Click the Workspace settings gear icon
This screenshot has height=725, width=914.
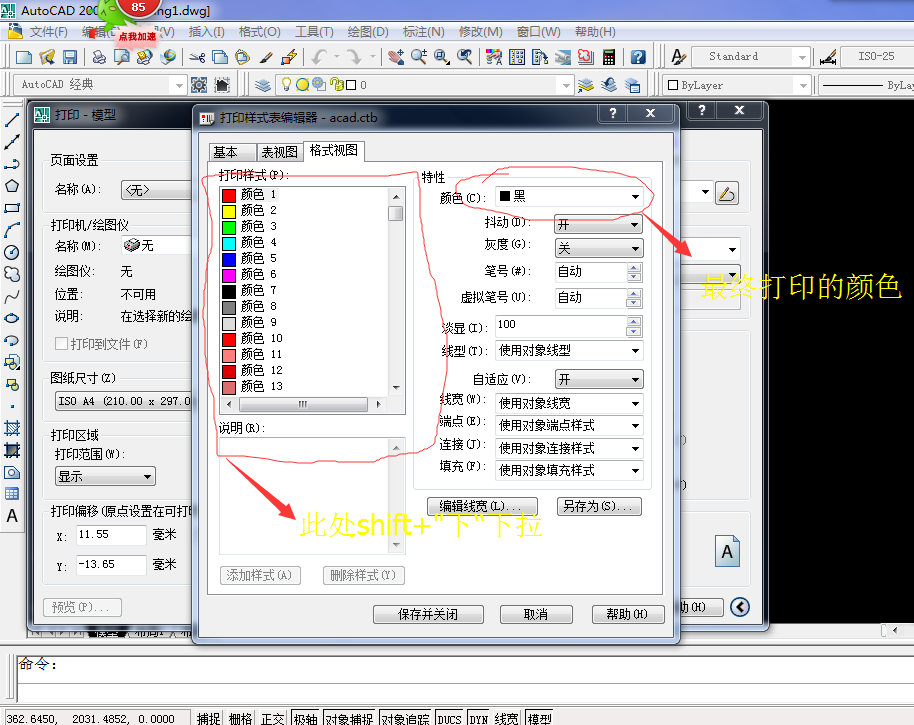click(199, 85)
